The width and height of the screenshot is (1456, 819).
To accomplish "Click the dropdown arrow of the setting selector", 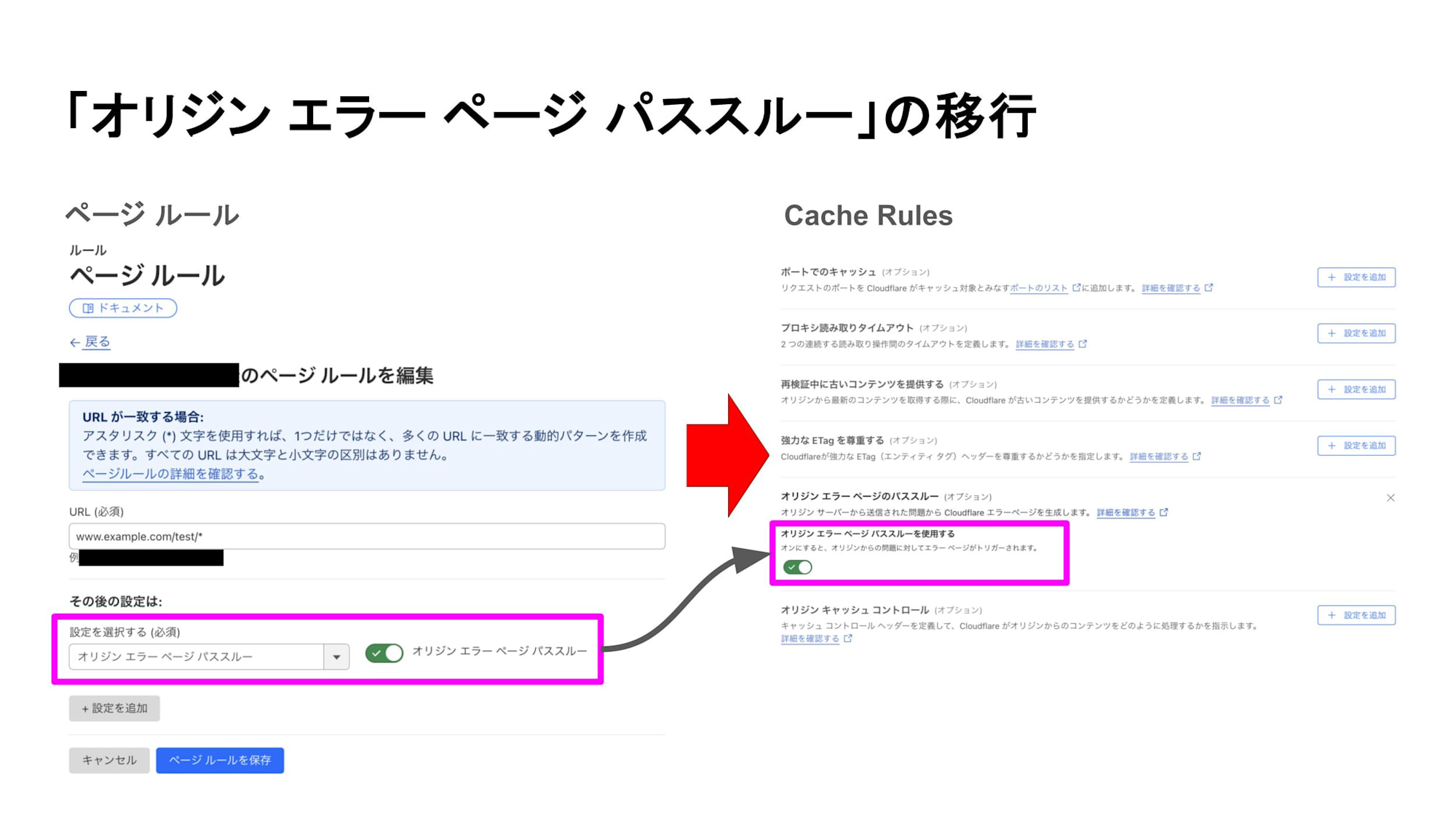I will 336,657.
